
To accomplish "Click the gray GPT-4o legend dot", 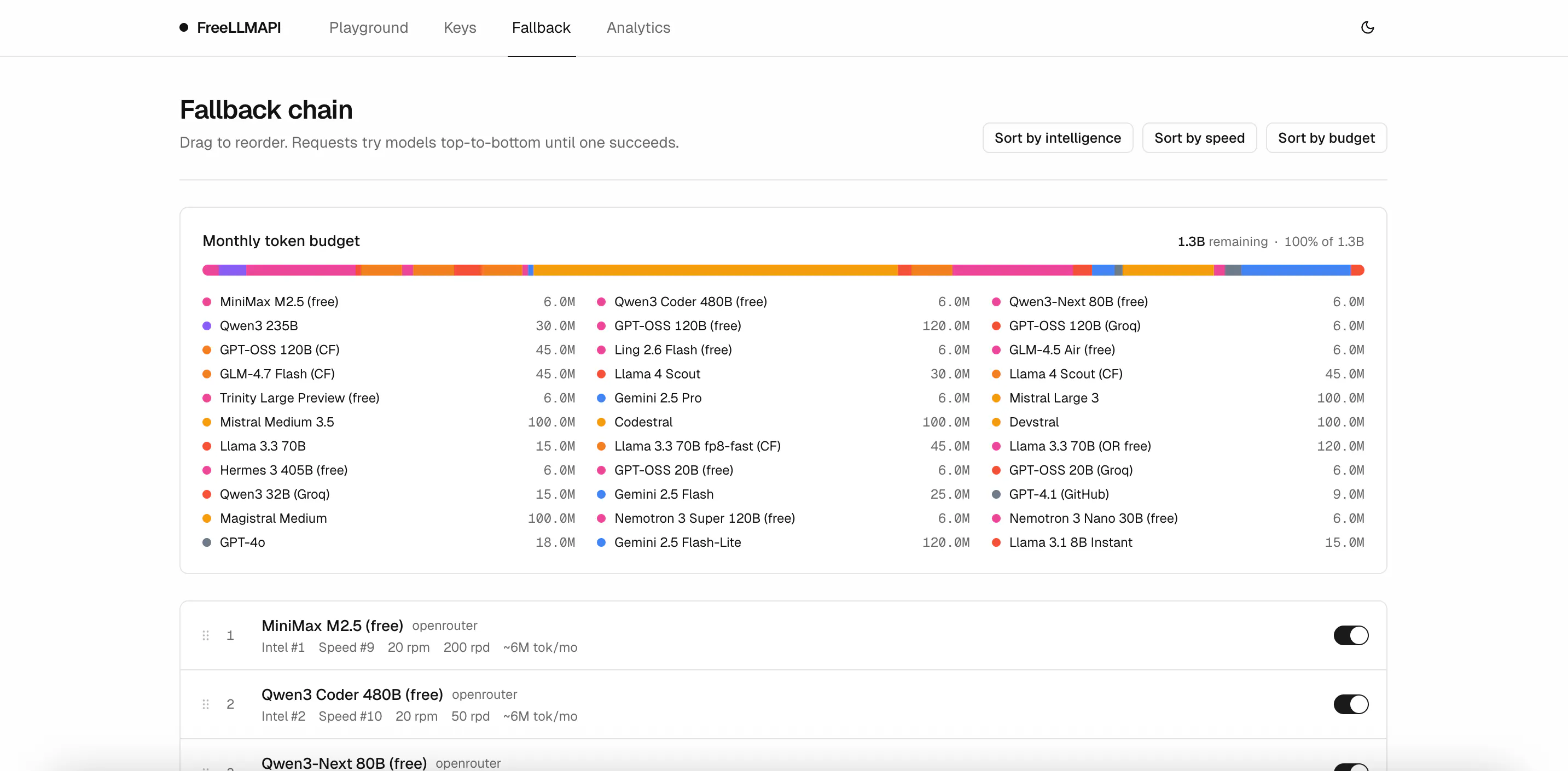I will coord(207,542).
